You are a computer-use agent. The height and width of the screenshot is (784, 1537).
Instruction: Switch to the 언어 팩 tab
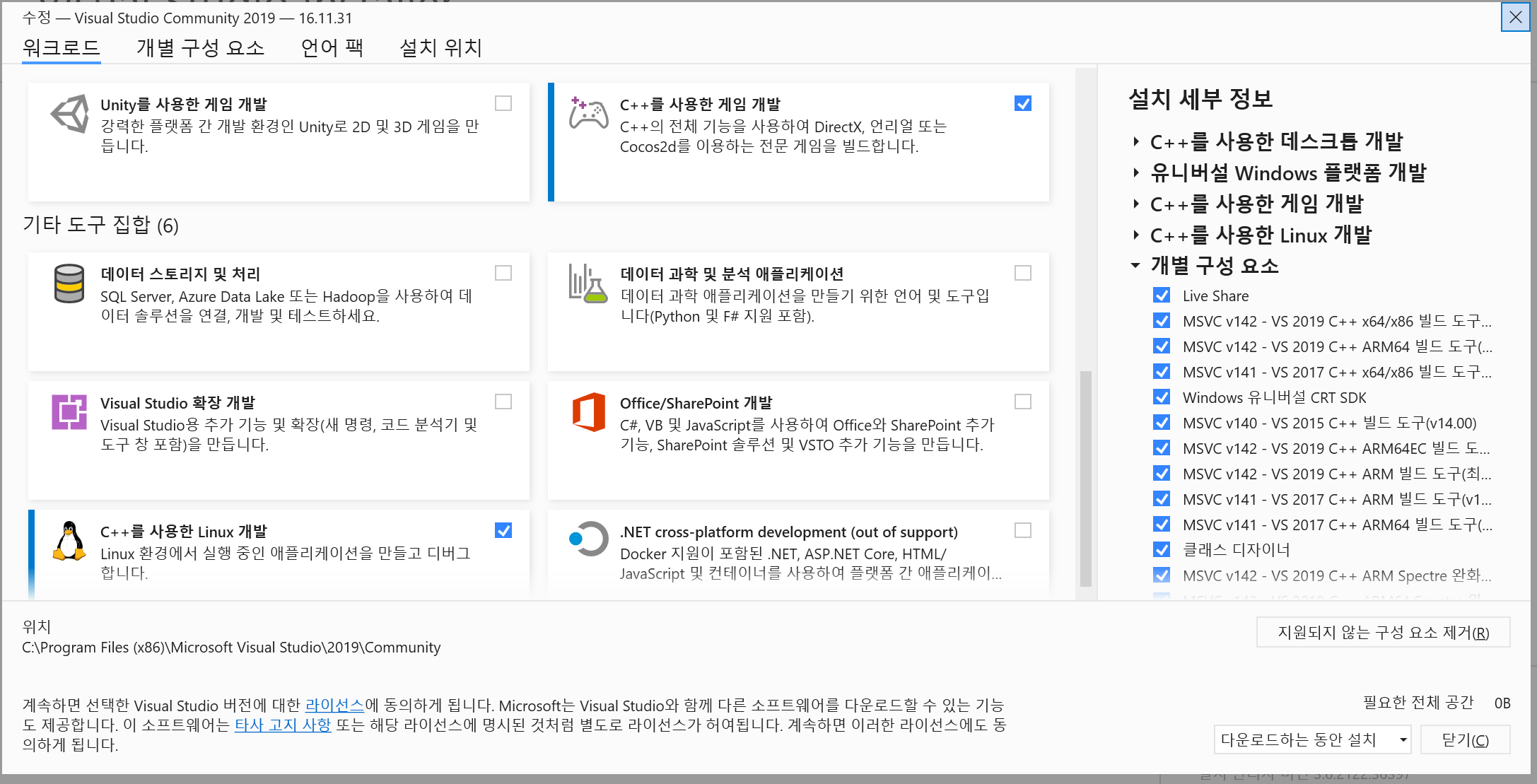pos(332,47)
